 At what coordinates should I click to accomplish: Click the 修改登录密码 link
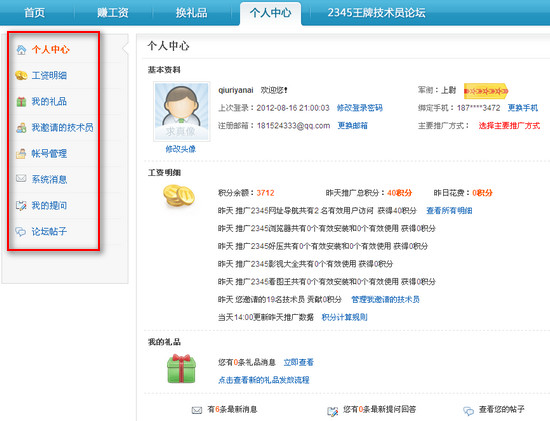pos(360,108)
